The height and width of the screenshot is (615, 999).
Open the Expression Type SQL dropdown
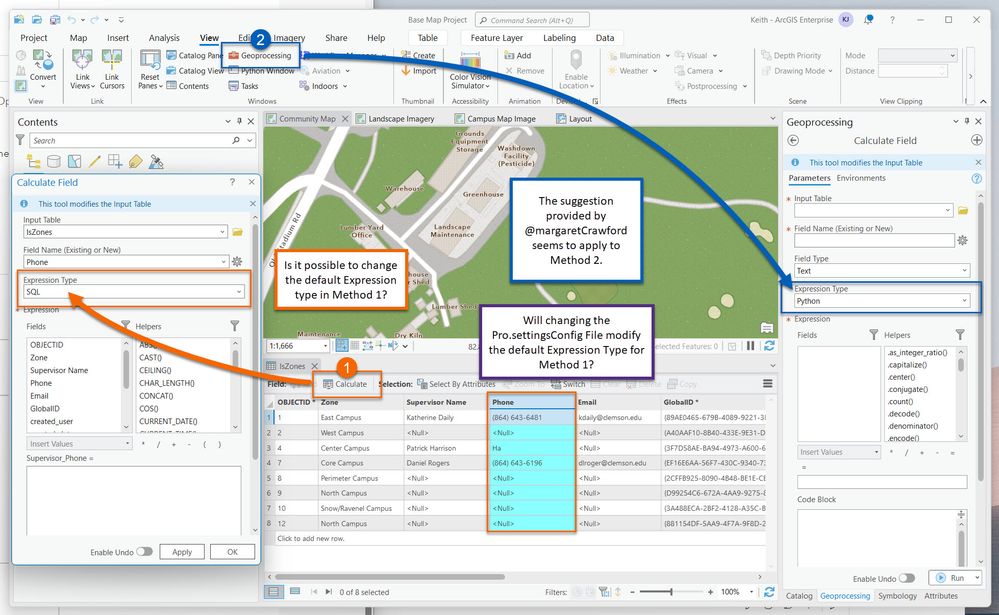[x=134, y=292]
